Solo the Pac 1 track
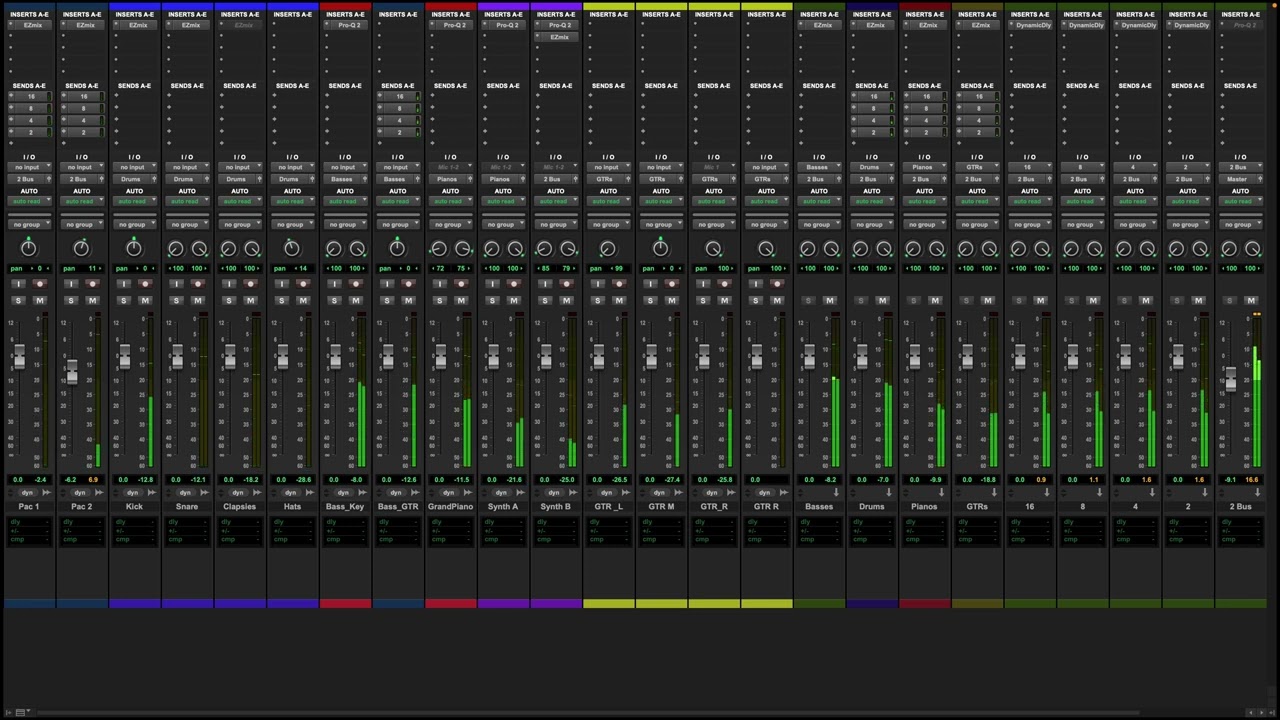This screenshot has width=1280, height=720. pyautogui.click(x=18, y=300)
